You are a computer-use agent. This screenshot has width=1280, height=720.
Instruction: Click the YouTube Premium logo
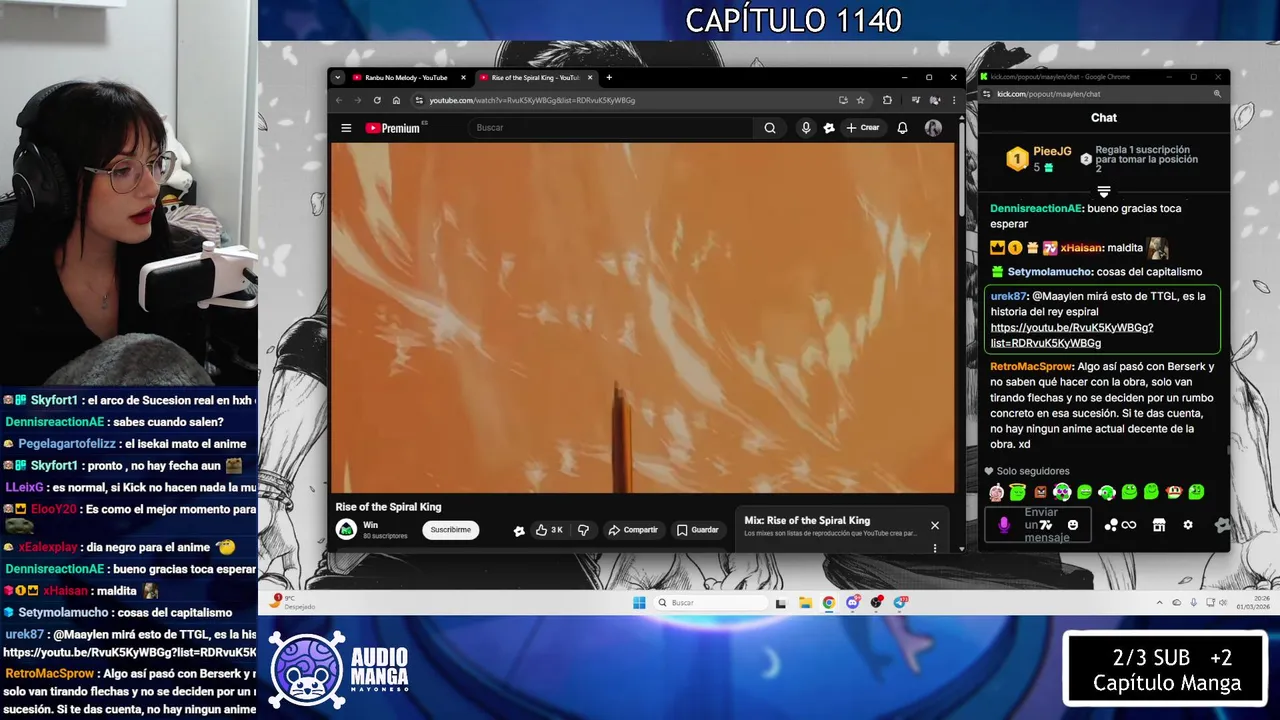pos(394,128)
